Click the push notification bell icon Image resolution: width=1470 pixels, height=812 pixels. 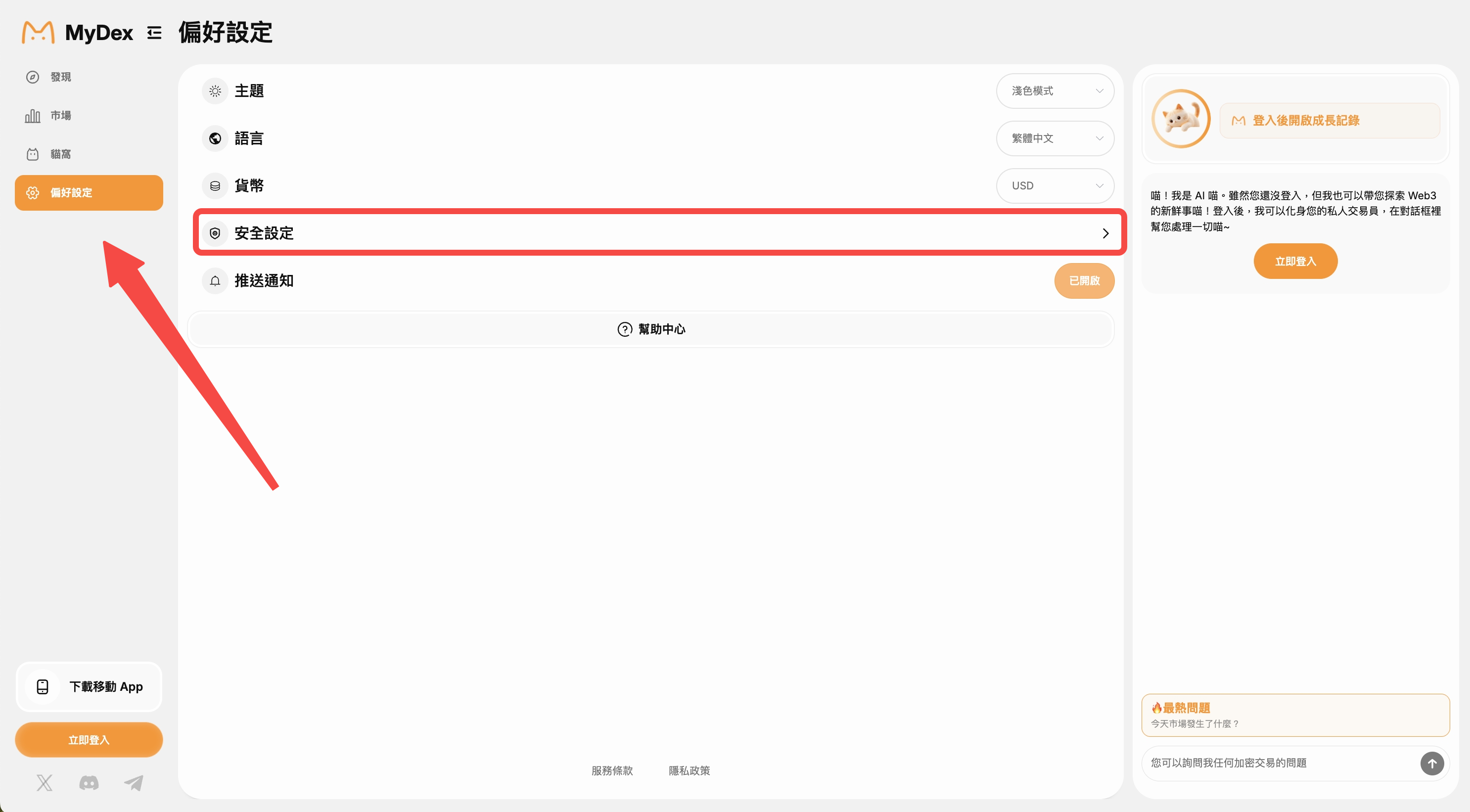215,281
